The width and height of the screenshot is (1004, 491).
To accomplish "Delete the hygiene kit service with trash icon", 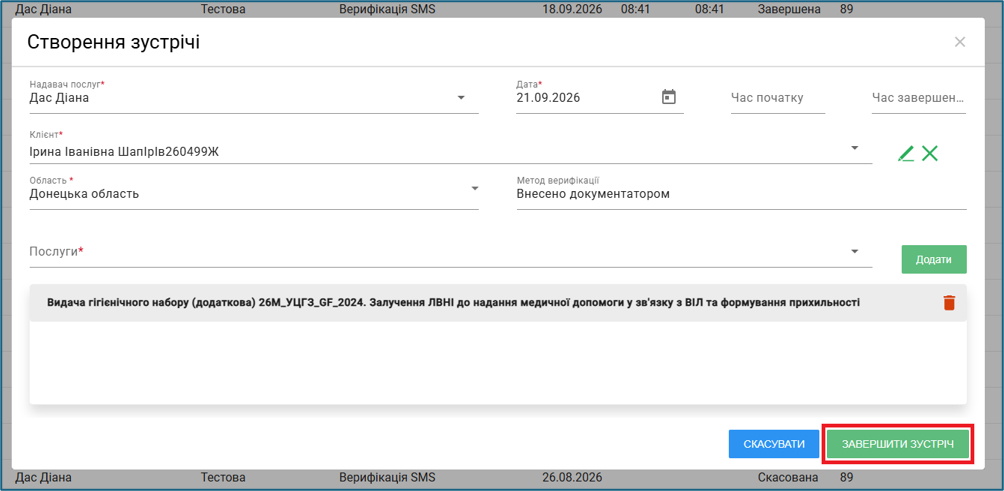I will pyautogui.click(x=949, y=302).
